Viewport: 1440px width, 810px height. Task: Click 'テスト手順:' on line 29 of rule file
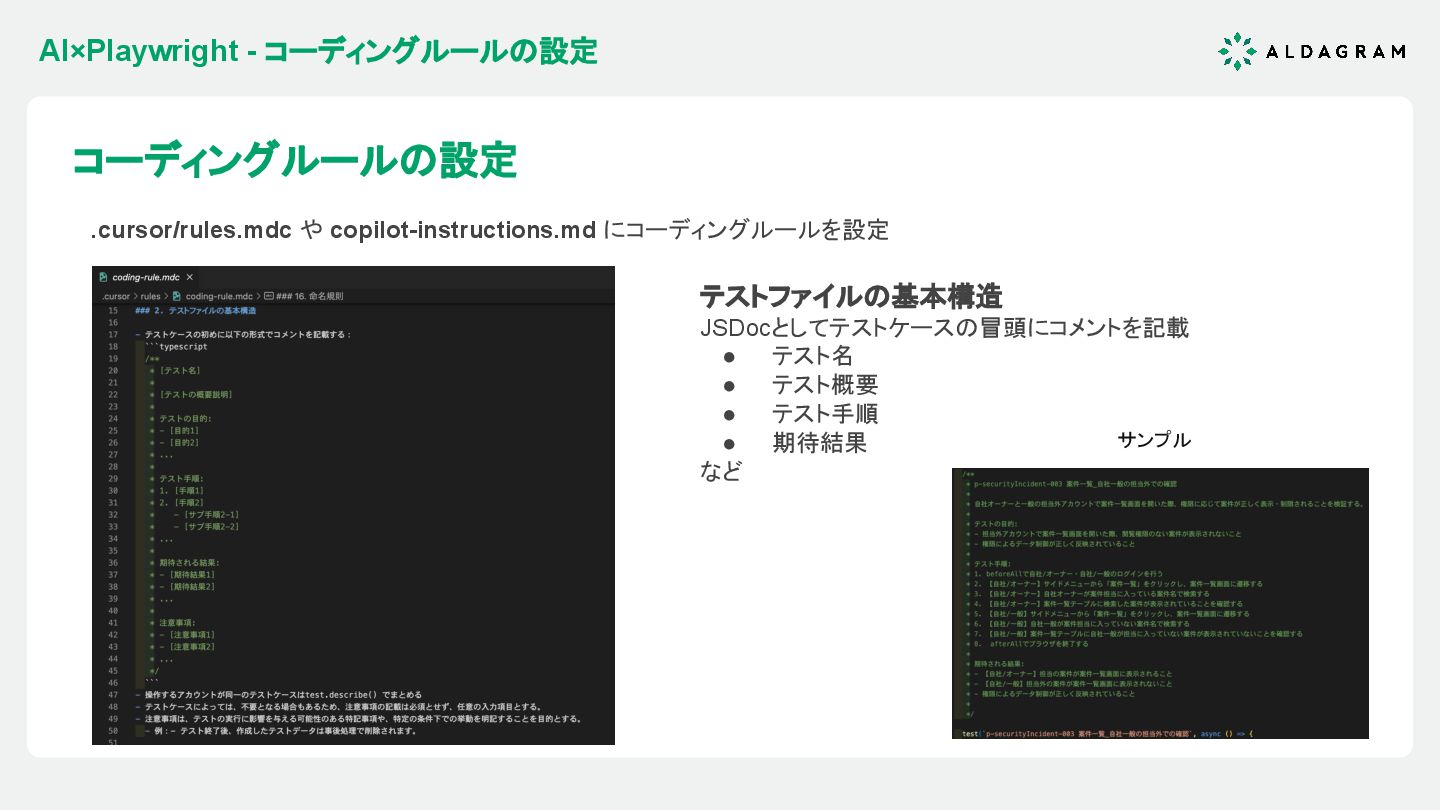click(x=181, y=479)
